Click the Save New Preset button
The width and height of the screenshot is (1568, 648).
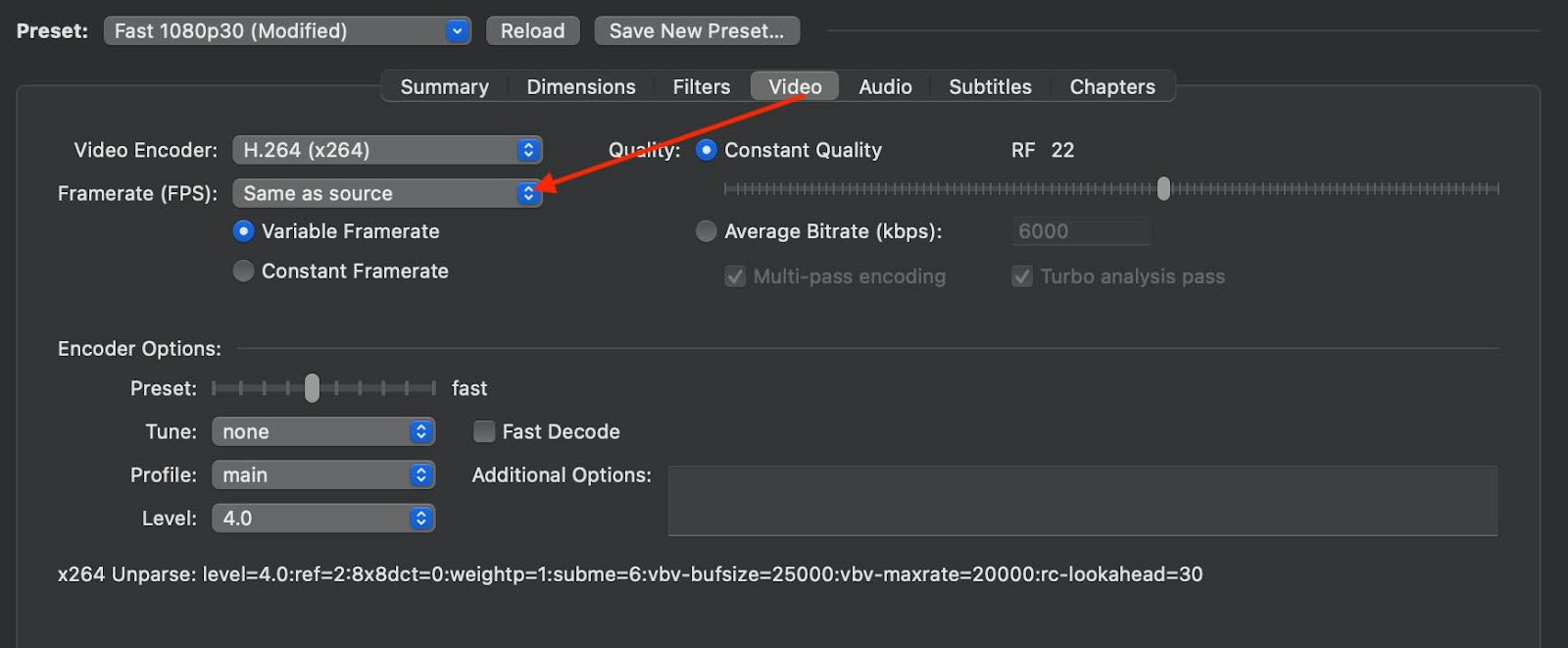tap(696, 31)
